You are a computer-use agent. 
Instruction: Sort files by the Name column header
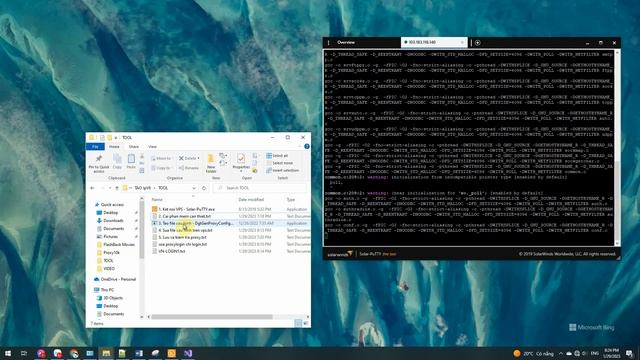pos(157,199)
